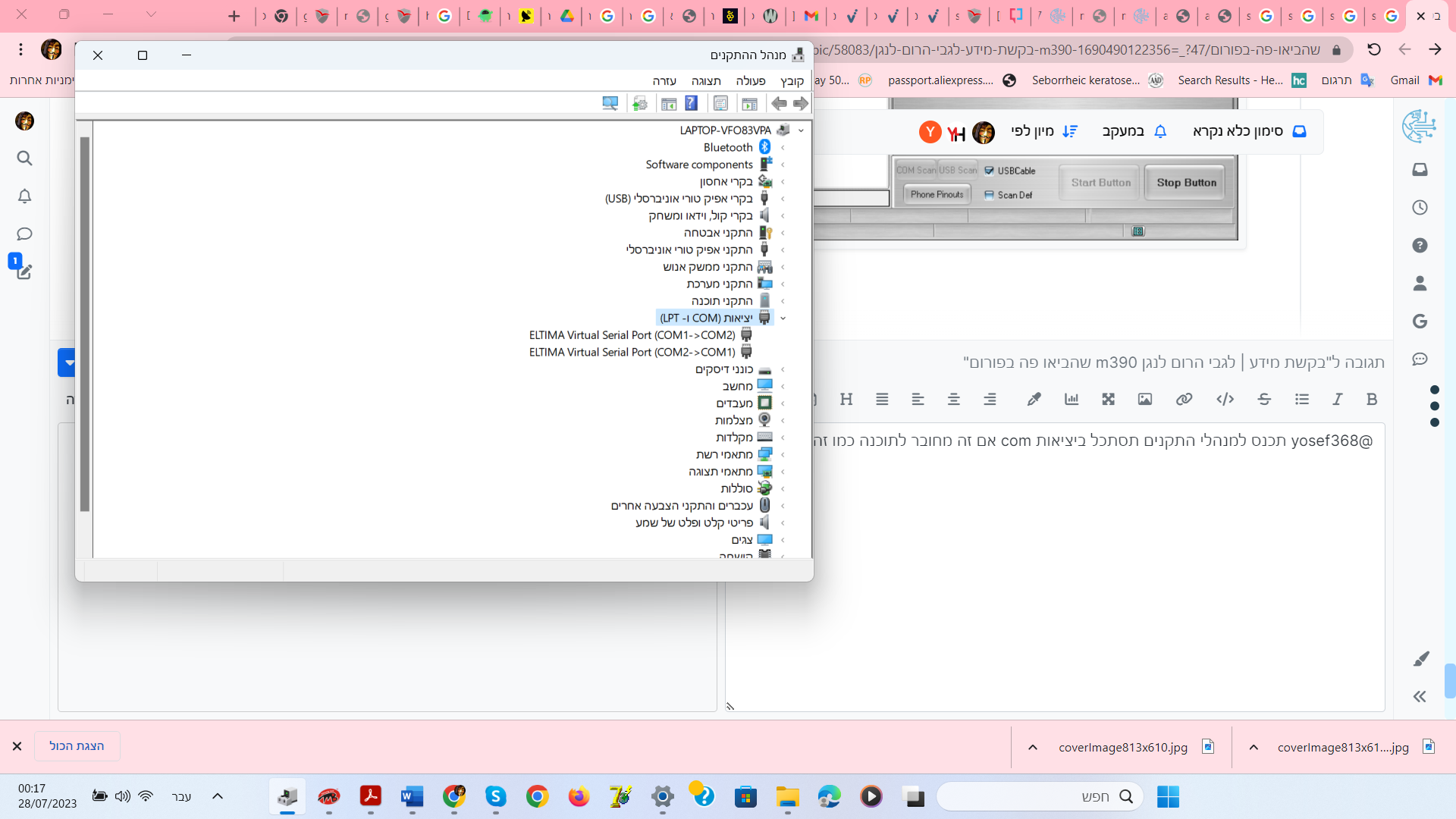Viewport: 1456px width, 819px height.
Task: Reload the browser page
Action: 1374,50
